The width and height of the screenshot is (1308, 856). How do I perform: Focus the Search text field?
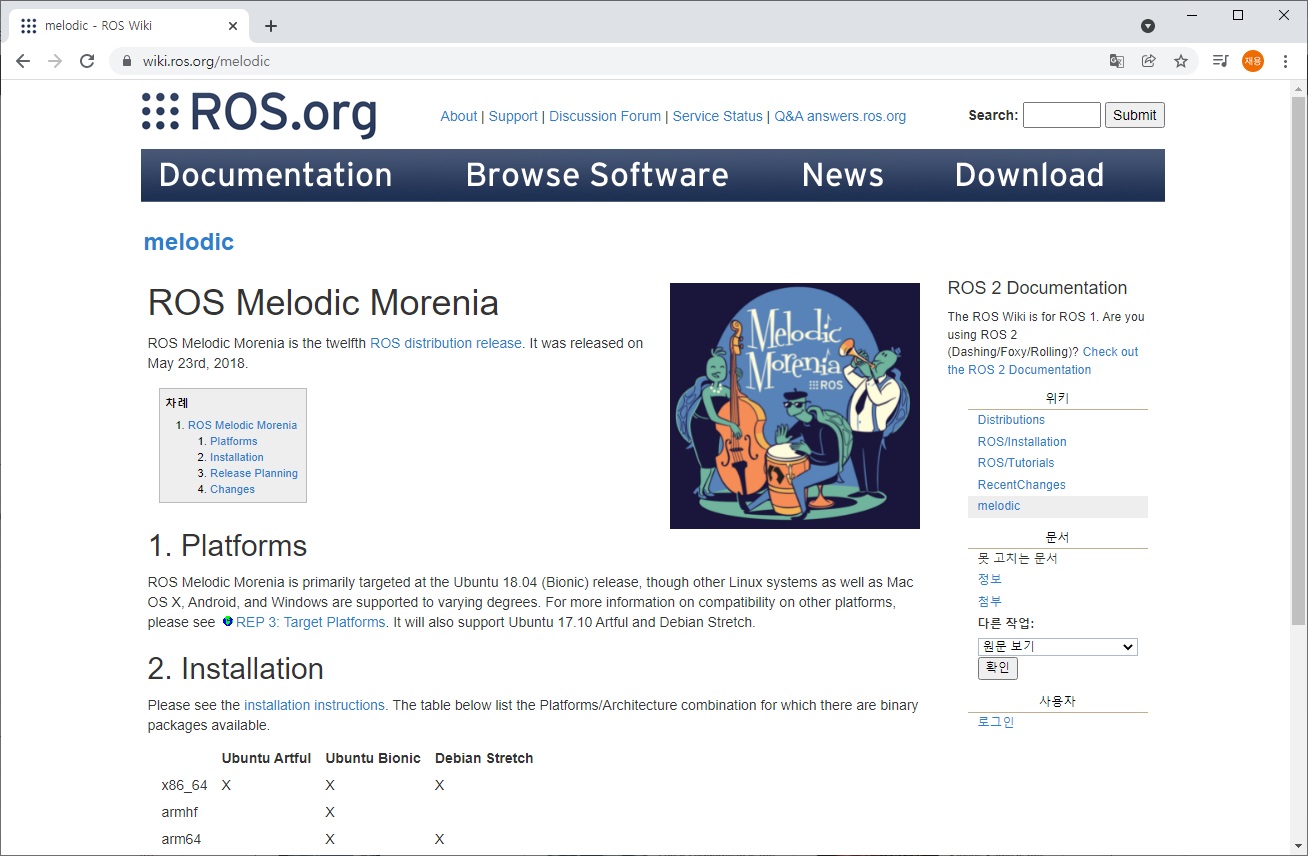tap(1061, 115)
